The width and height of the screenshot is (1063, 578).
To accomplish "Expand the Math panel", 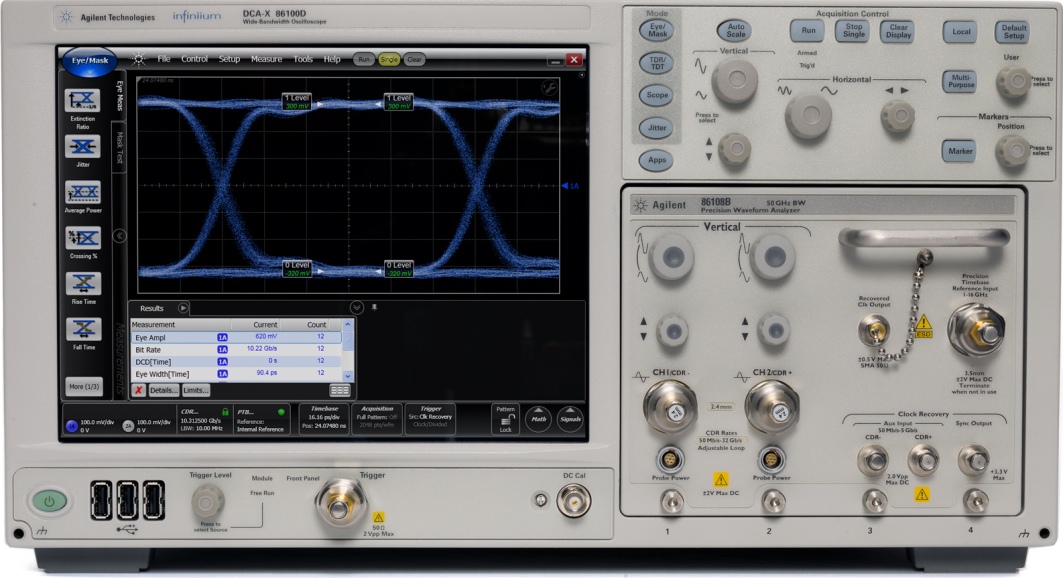I will [538, 419].
